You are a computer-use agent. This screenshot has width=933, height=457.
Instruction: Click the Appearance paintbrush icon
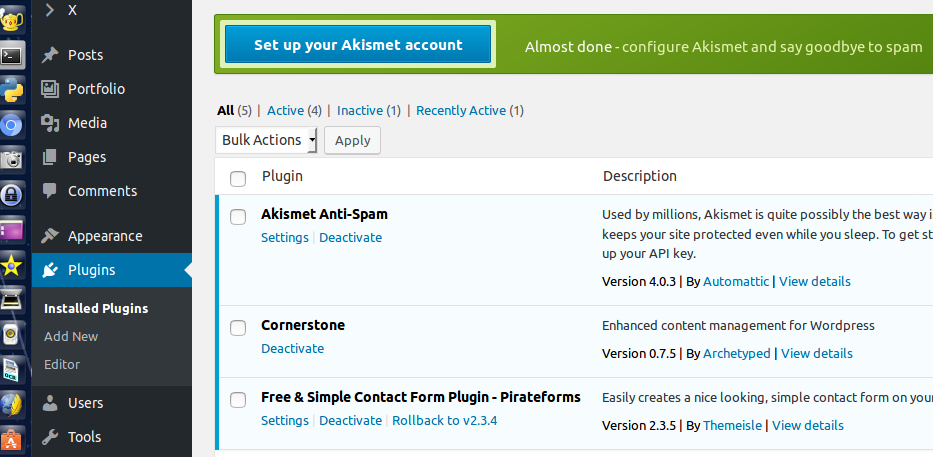point(50,236)
